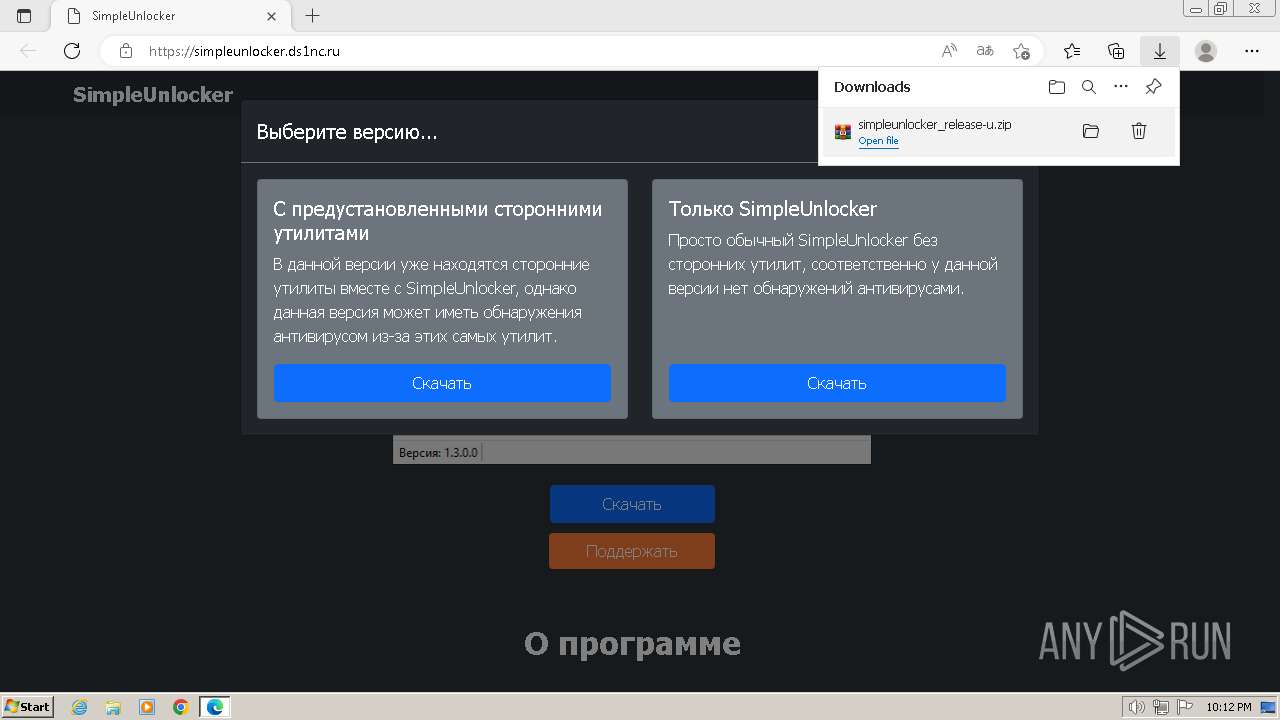Open the translate page option
Screen dimensions: 1280x720
[x=985, y=51]
